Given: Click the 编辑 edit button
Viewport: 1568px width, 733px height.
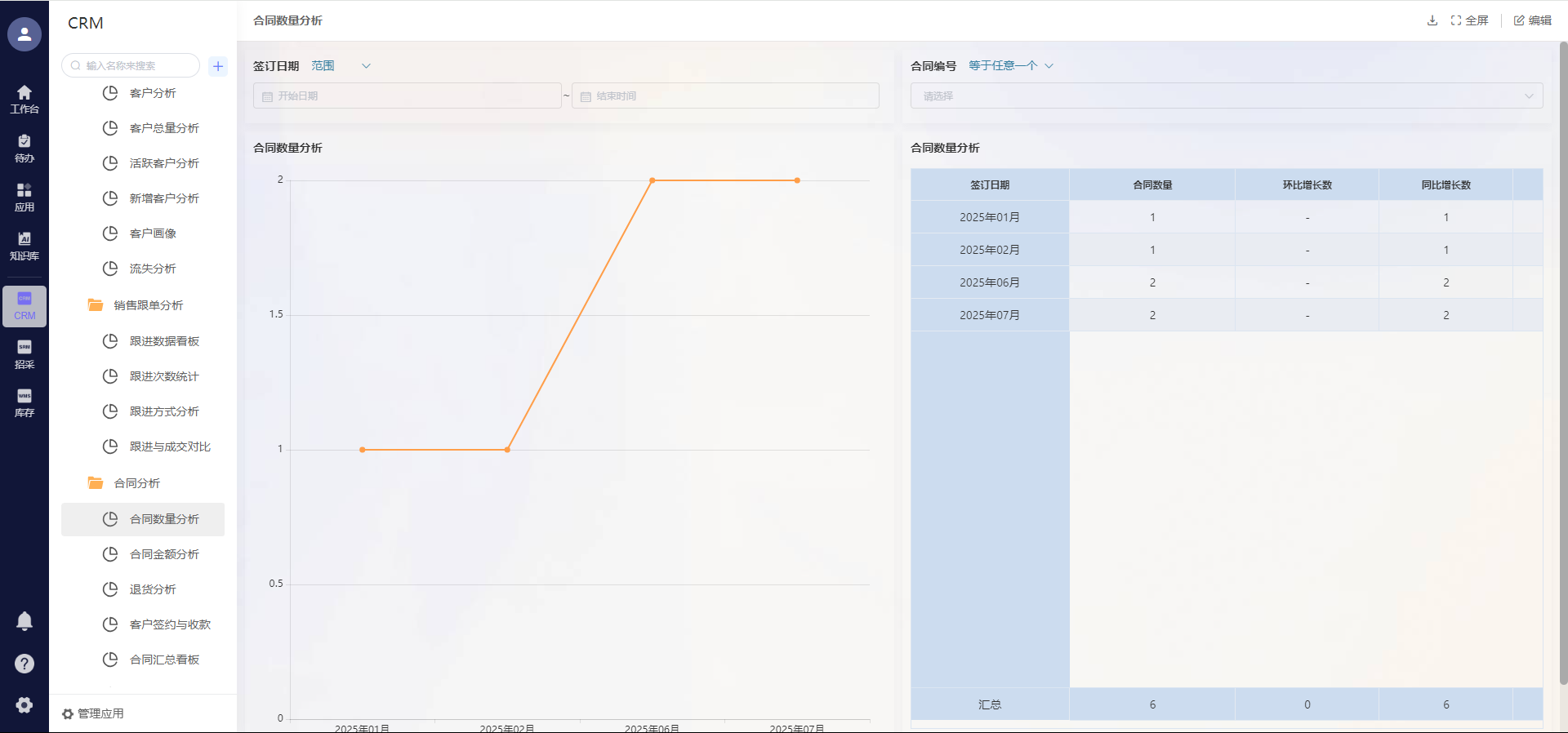Looking at the screenshot, I should (1532, 20).
